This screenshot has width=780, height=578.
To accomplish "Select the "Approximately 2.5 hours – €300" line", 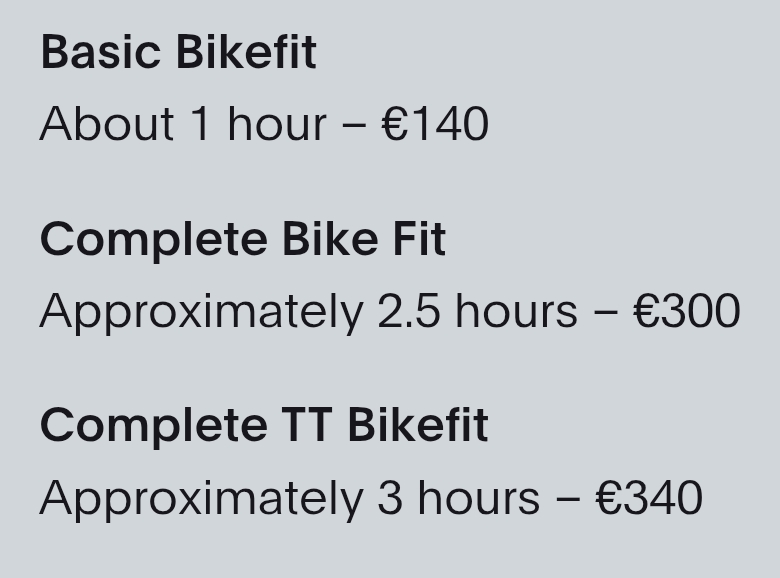I will [x=390, y=312].
